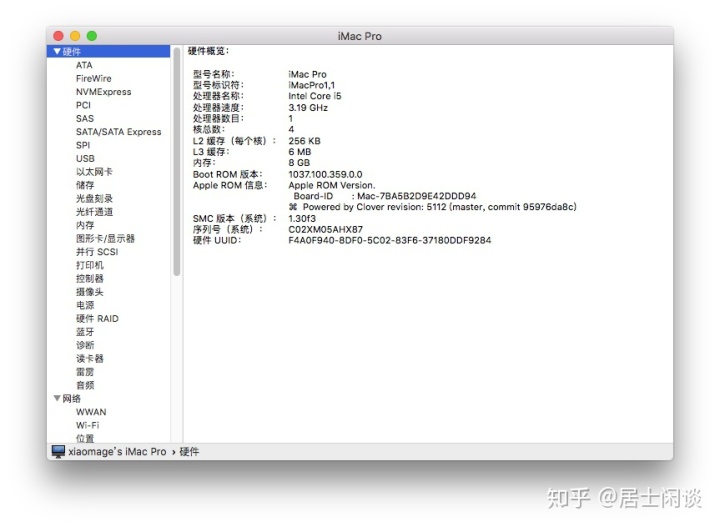Click xiaomage's iMac Pro in path bar

click(x=117, y=452)
